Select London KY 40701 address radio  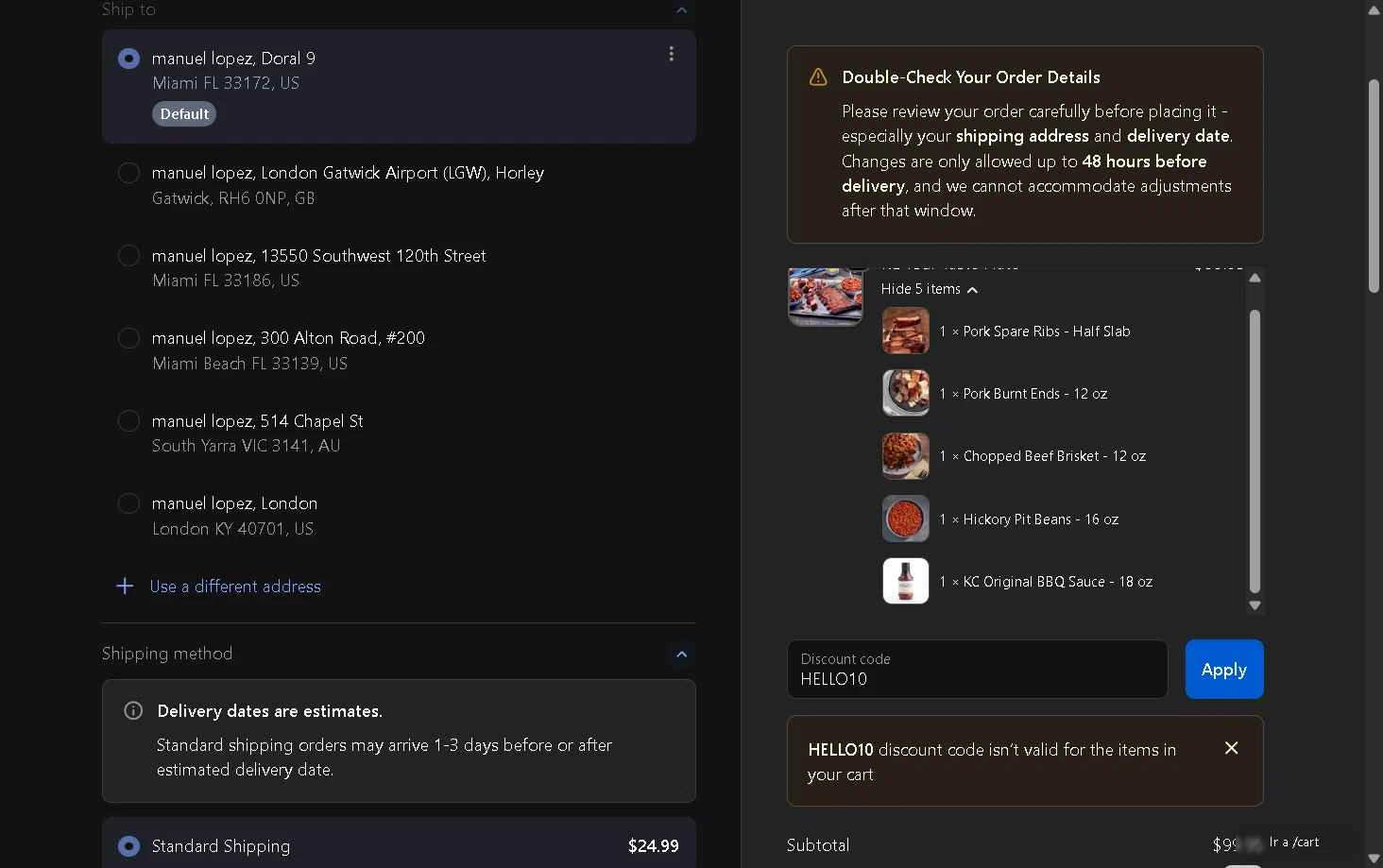128,503
